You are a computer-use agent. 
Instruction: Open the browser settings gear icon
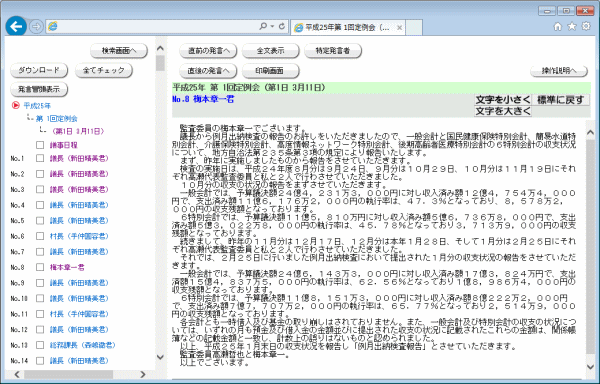(586, 26)
